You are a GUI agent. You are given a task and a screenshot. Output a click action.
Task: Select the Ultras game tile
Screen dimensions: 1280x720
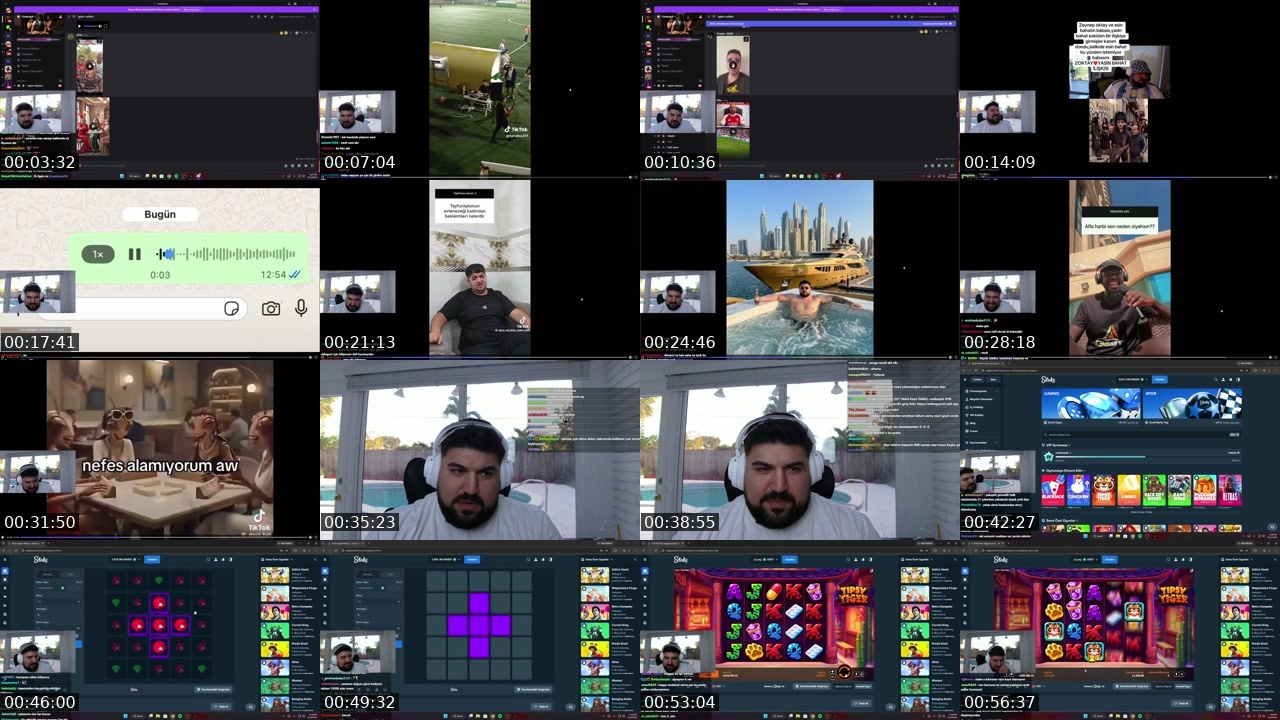(1231, 490)
